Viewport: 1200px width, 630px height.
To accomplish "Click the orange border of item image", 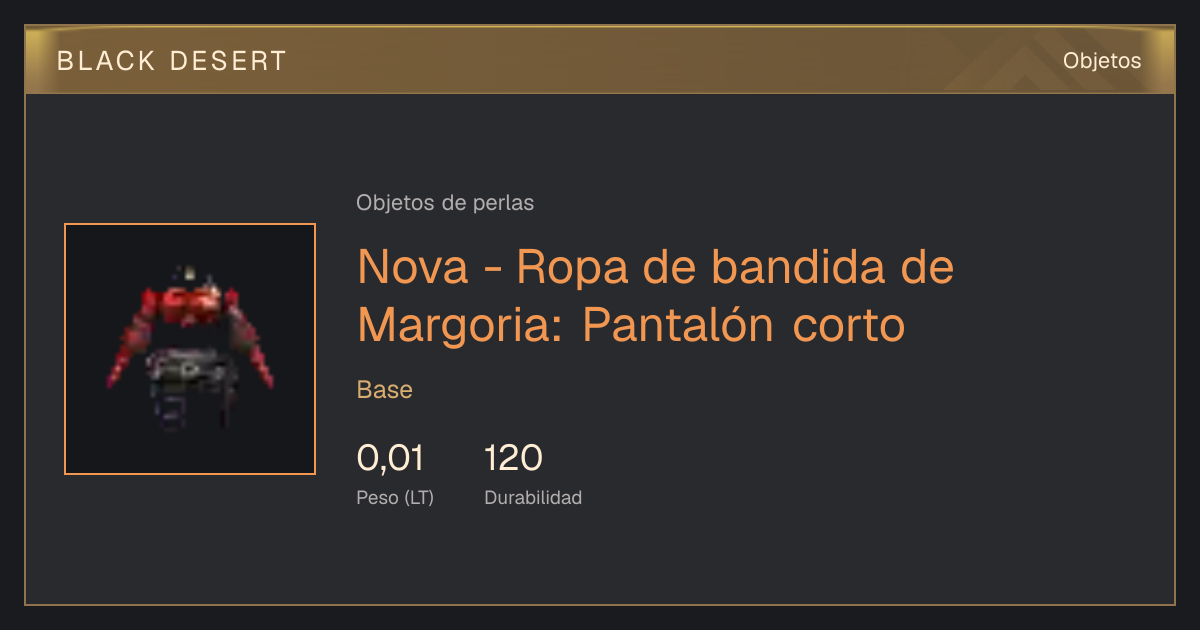I will click(x=65, y=349).
